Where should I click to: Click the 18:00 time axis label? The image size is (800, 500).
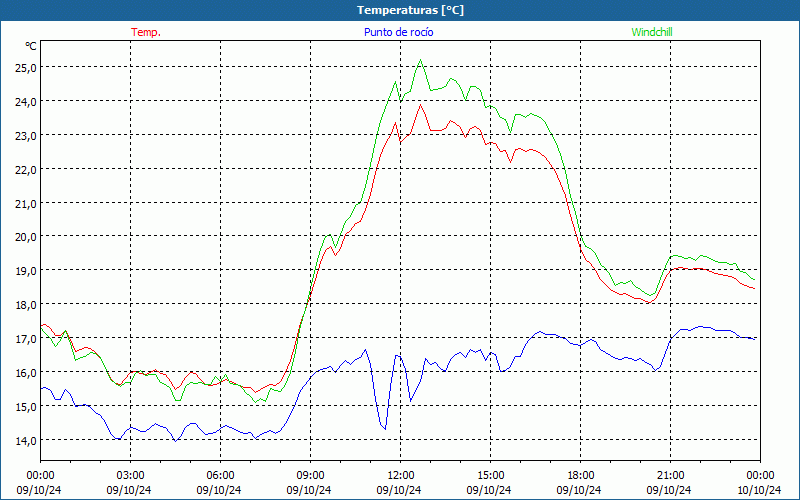[x=581, y=476]
